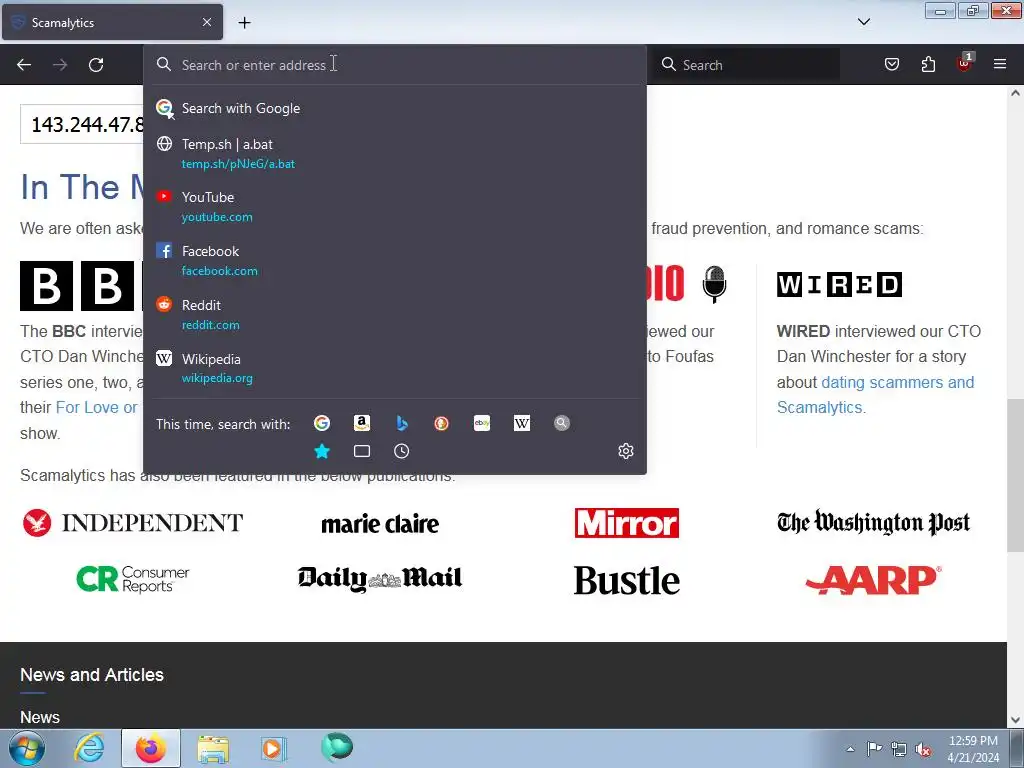1024x768 pixels.
Task: Click the scrollbar down arrow
Action: click(1015, 720)
